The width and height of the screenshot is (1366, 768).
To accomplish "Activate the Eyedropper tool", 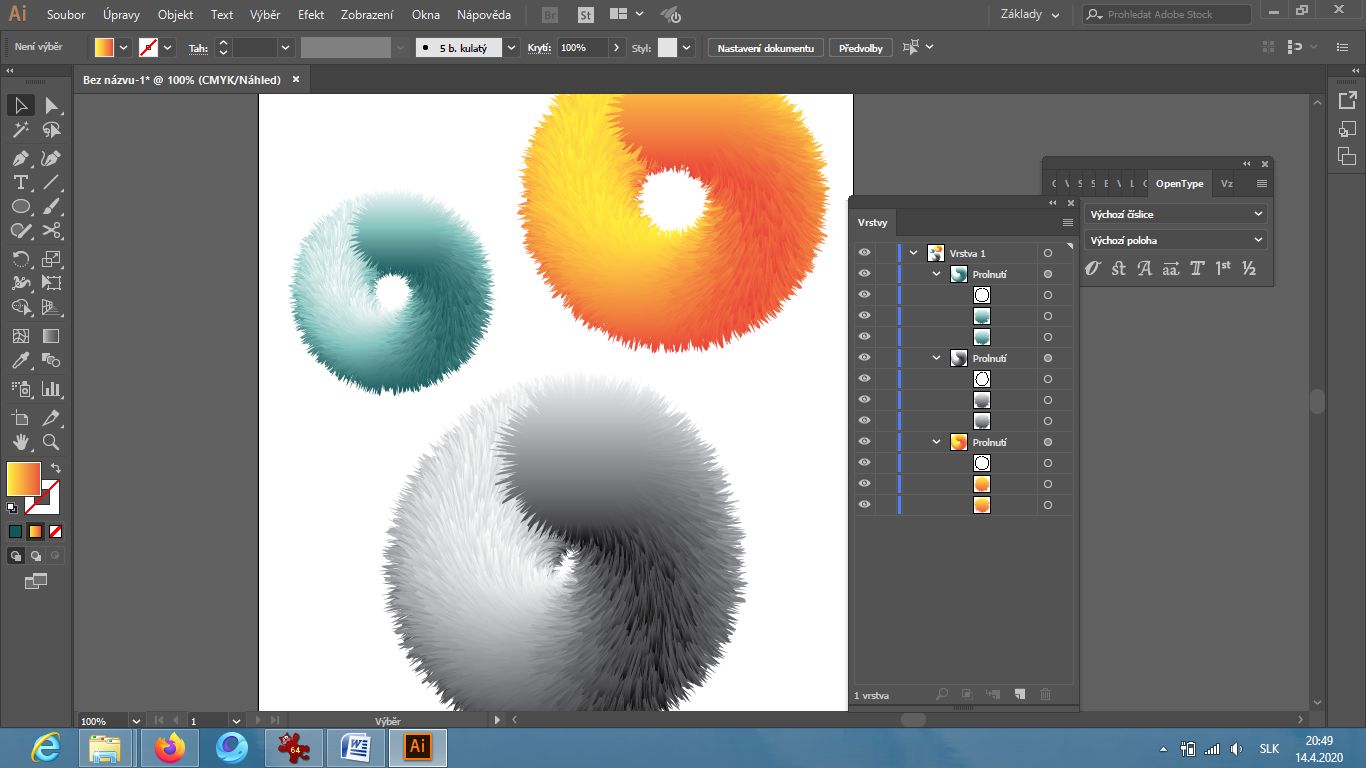I will [20, 361].
